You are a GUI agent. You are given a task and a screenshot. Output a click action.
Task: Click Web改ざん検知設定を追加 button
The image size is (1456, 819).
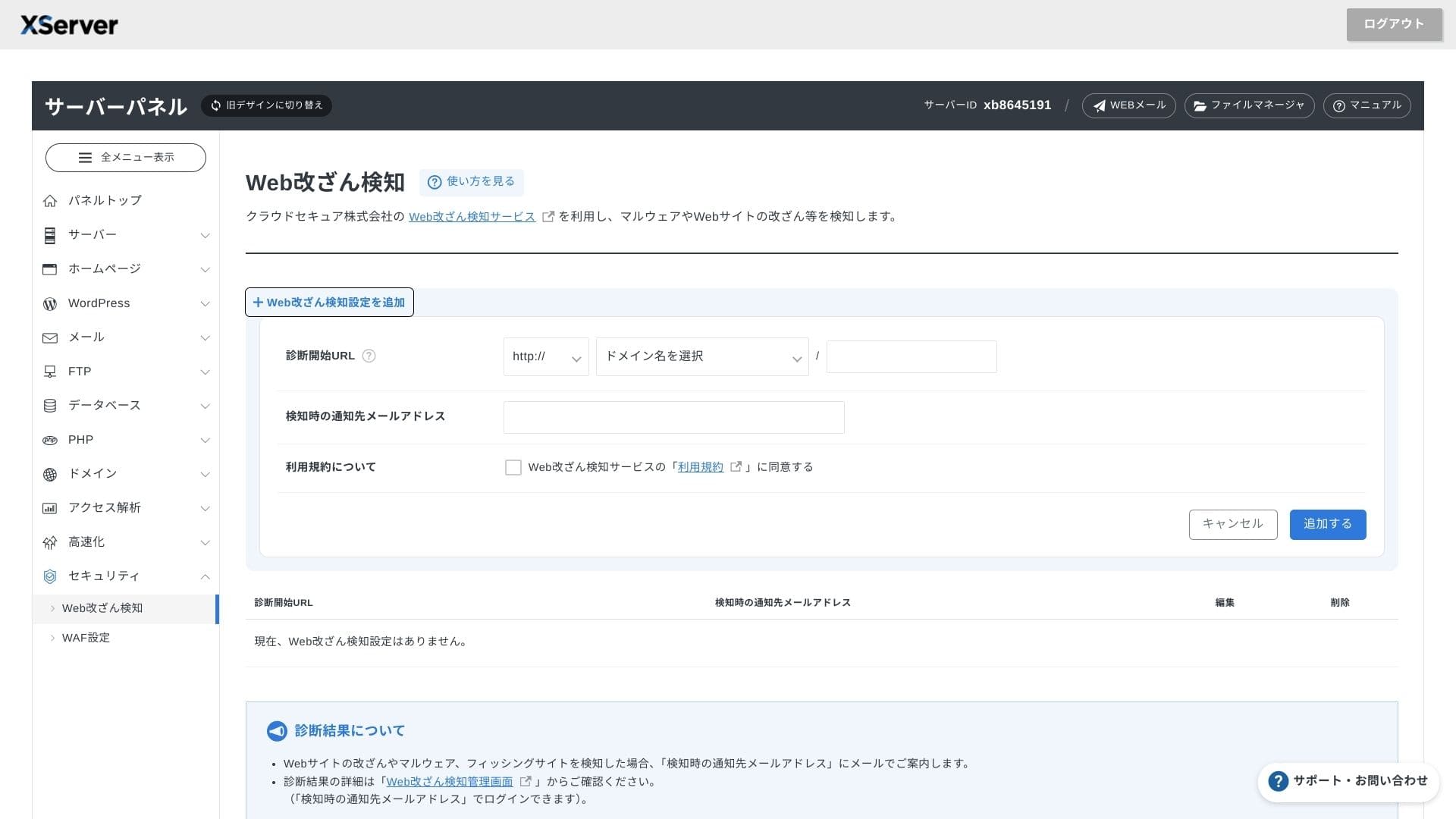pos(329,302)
